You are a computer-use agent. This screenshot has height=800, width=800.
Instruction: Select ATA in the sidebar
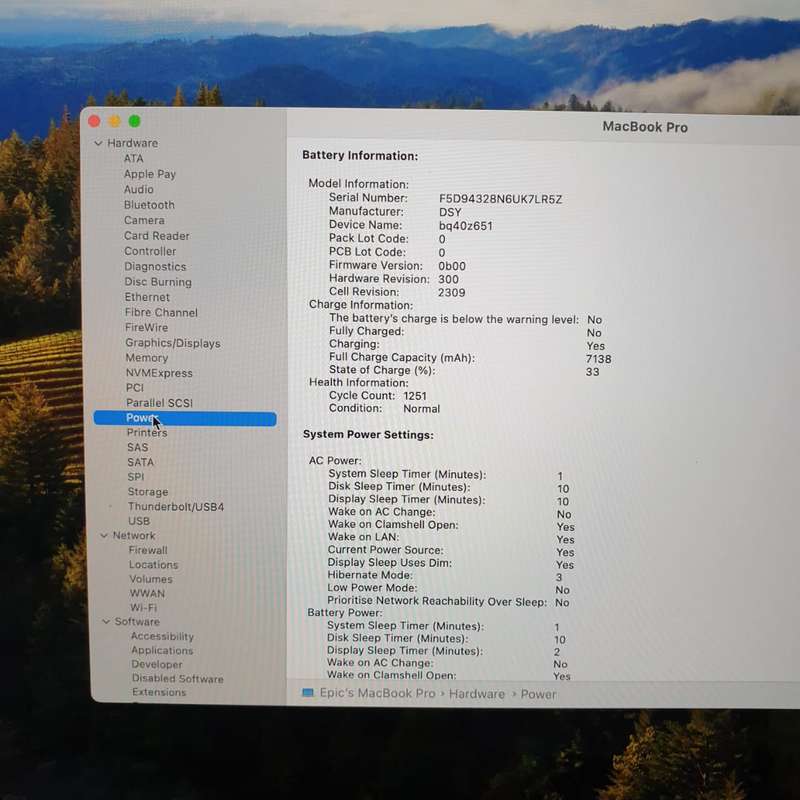tap(134, 159)
